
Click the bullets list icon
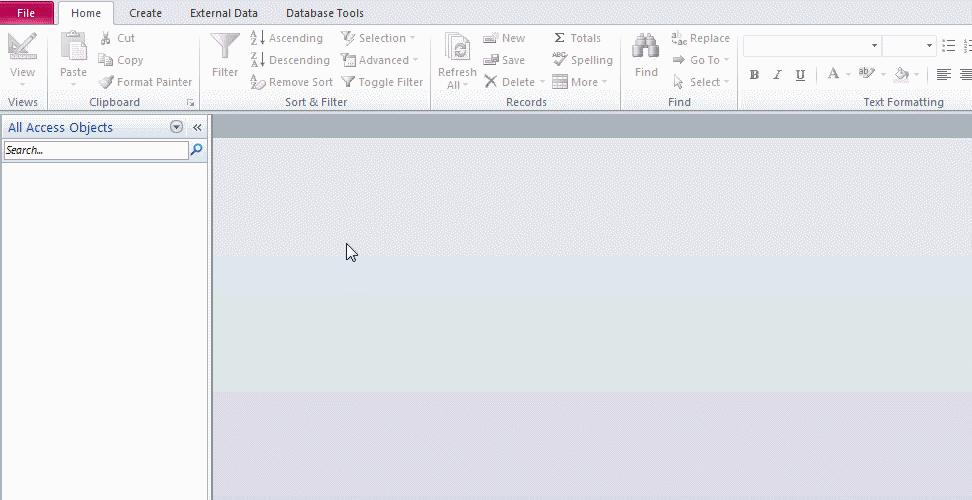point(948,46)
